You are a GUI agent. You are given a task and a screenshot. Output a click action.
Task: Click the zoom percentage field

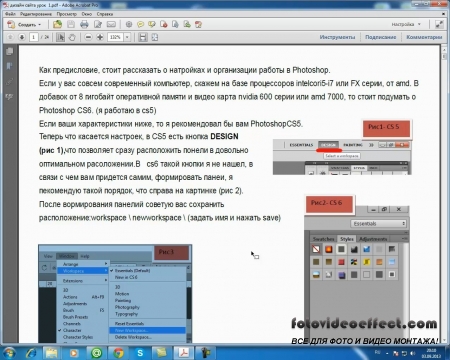(115, 37)
